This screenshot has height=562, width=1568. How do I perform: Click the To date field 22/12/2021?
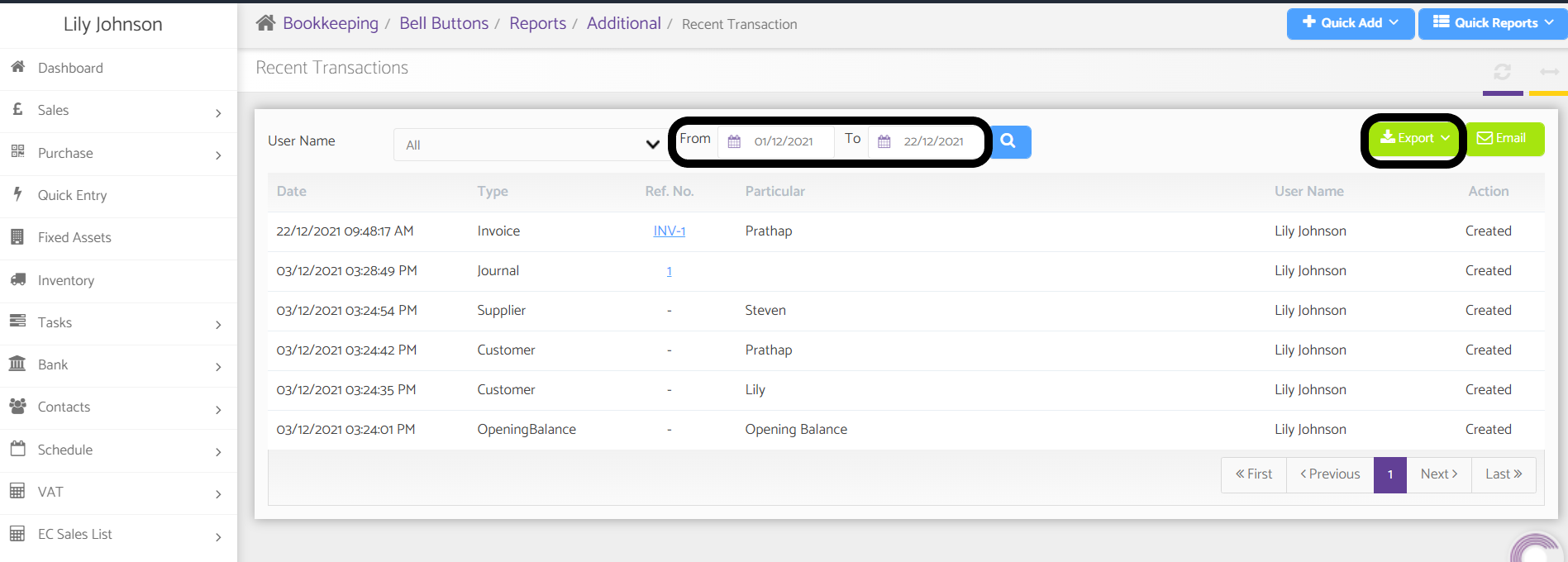coord(934,141)
